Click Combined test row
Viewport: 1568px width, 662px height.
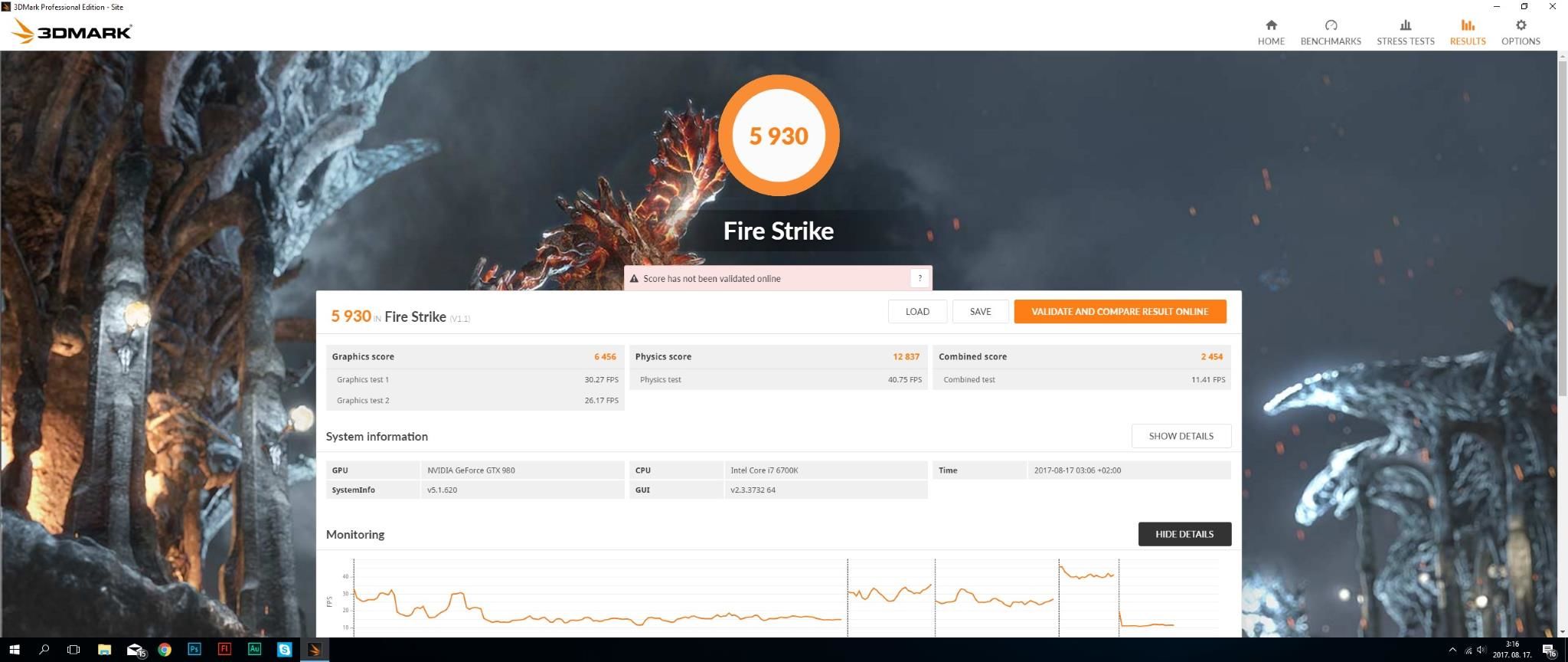point(1082,379)
